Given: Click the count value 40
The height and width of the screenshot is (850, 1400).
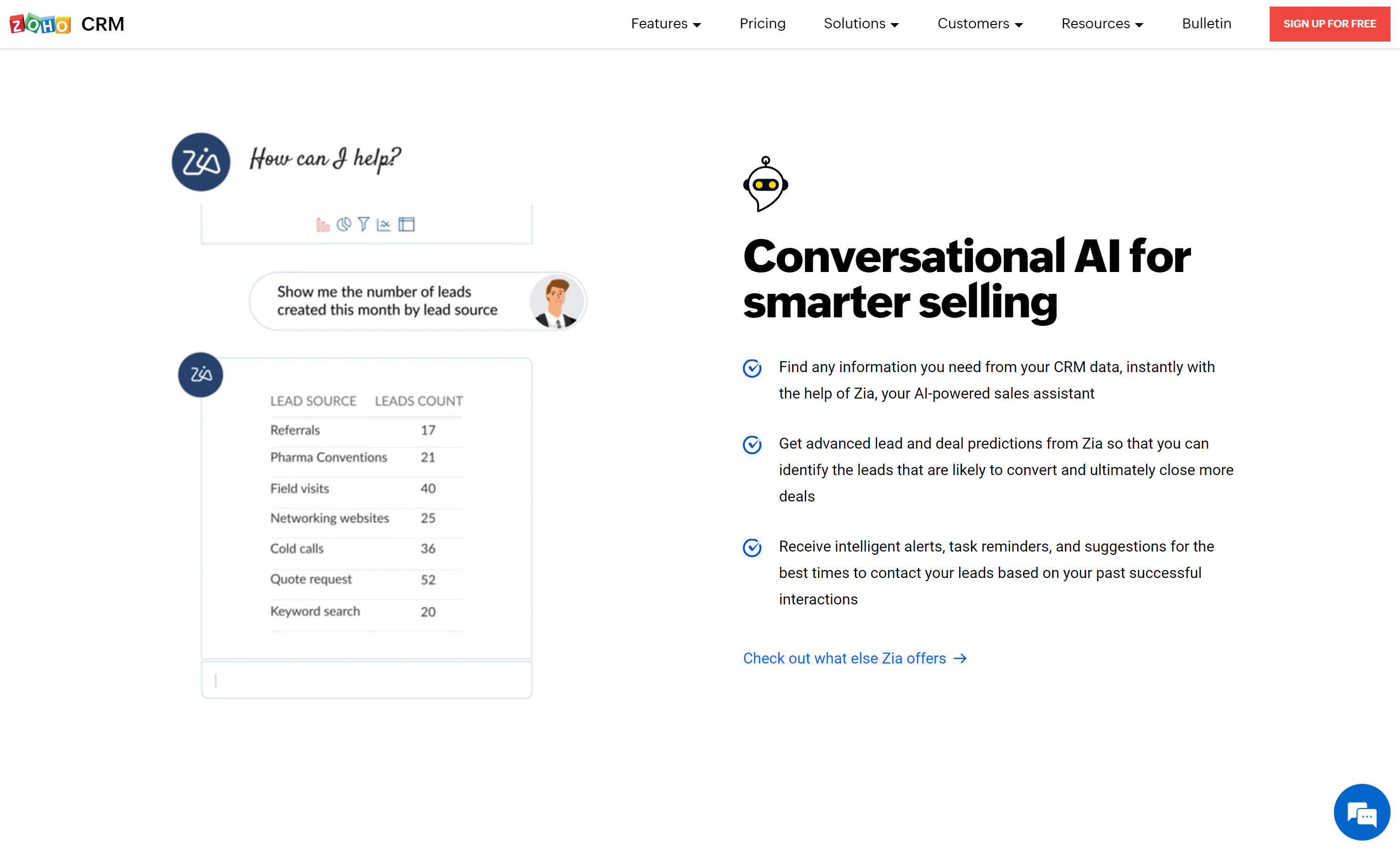Looking at the screenshot, I should [x=428, y=489].
